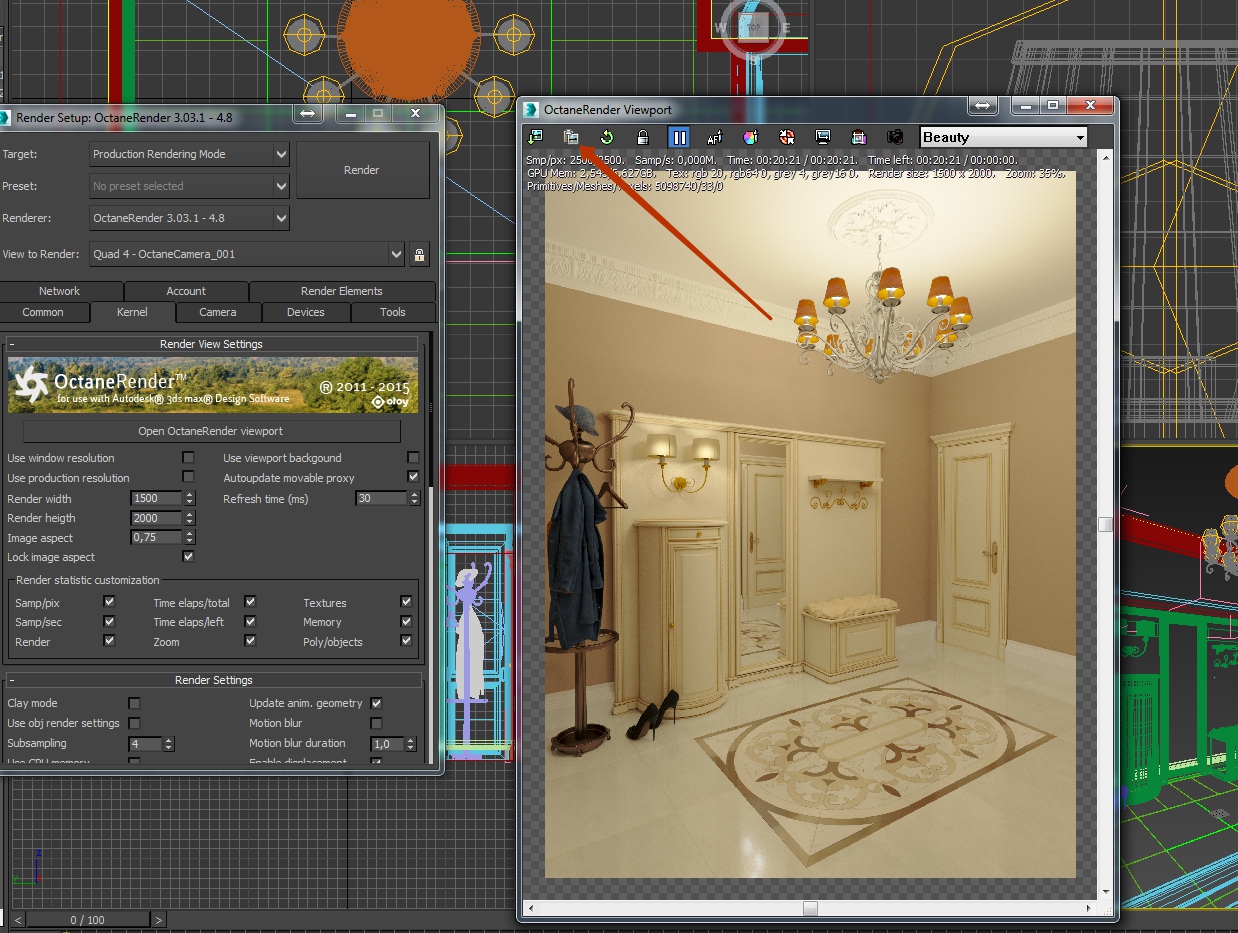Viewport: 1238px width, 933px height.
Task: Click the OctaneRender window icon in Viewport title
Action: (x=531, y=109)
